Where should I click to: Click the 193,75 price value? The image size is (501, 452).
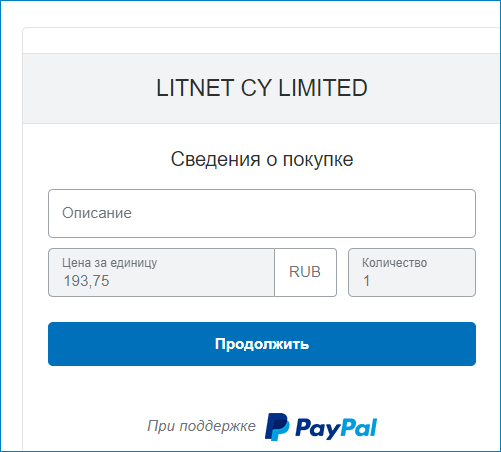pyautogui.click(x=86, y=281)
